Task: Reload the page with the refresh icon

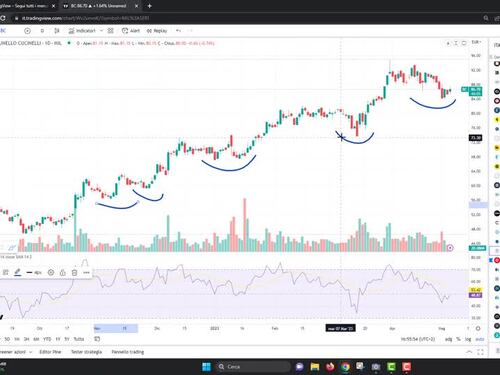Action: tap(3, 18)
